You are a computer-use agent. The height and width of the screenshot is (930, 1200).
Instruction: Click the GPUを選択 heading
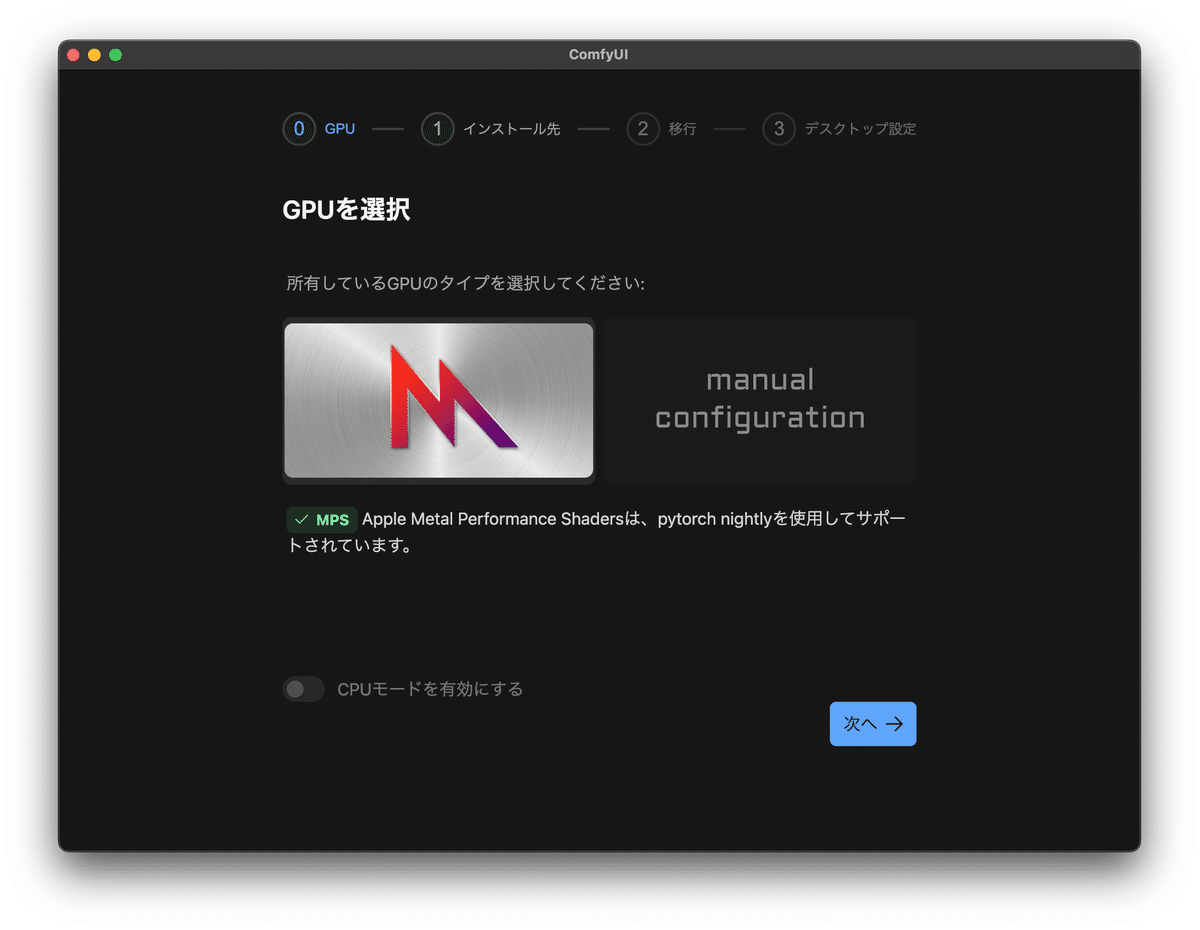[x=347, y=210]
